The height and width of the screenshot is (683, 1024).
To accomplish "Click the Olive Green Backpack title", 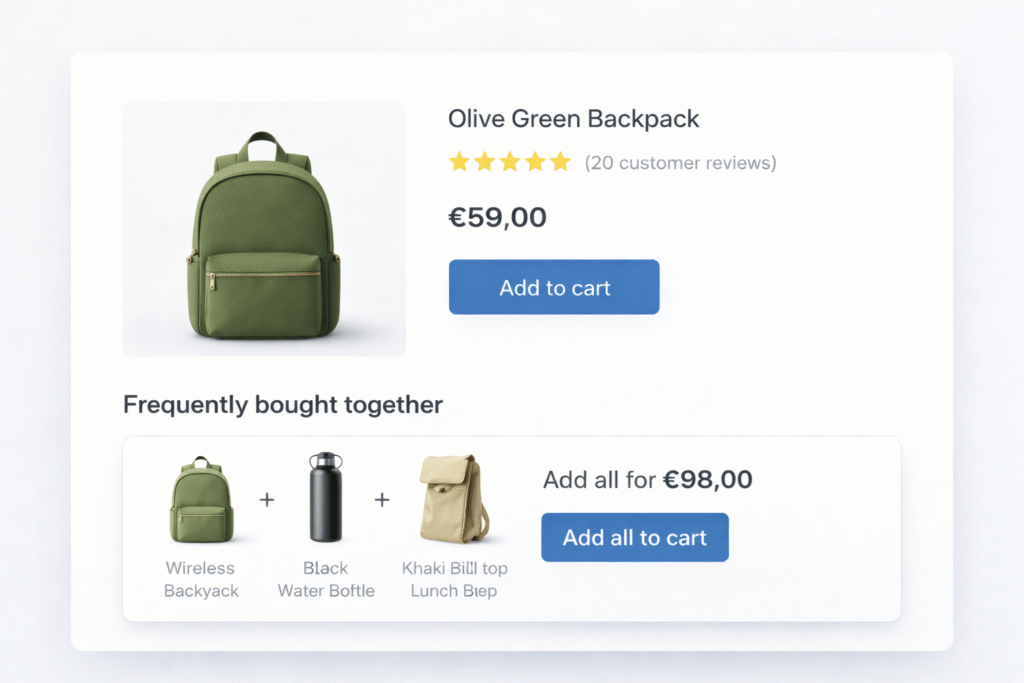I will point(573,118).
